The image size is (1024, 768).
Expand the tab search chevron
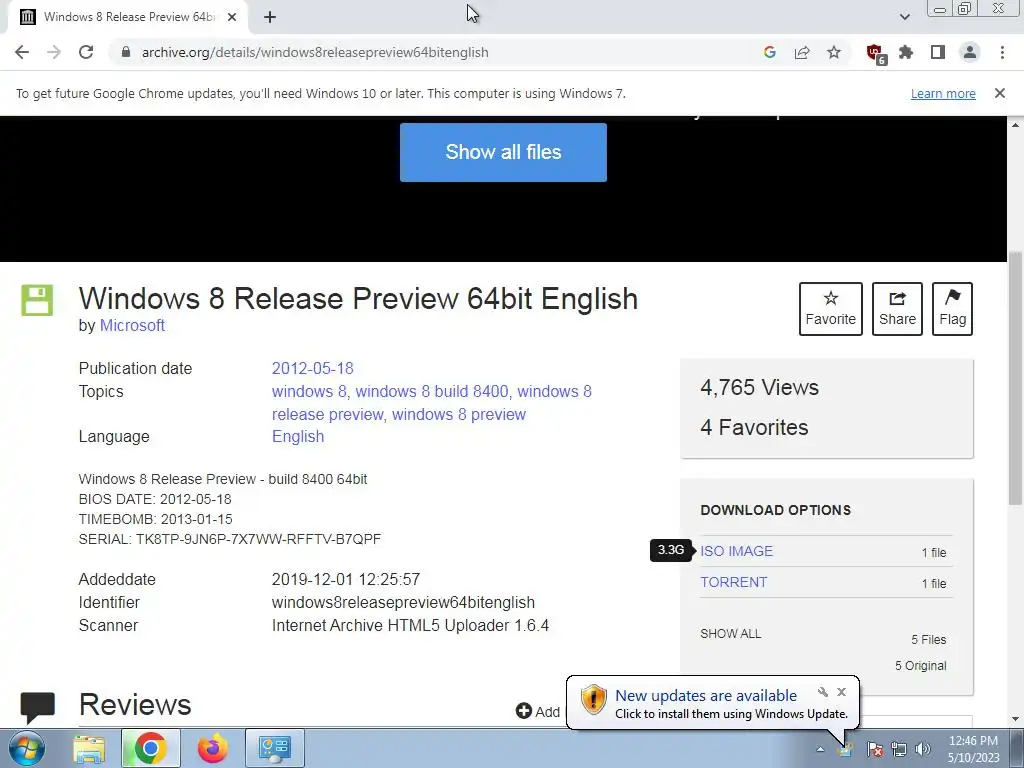click(x=904, y=17)
